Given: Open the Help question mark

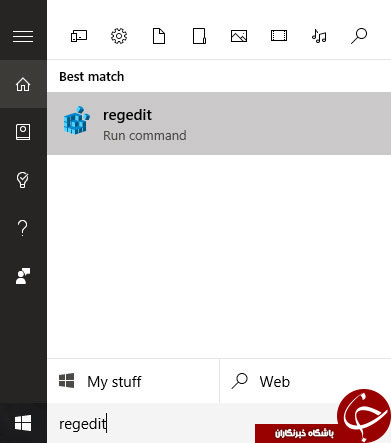Looking at the screenshot, I should click(23, 228).
